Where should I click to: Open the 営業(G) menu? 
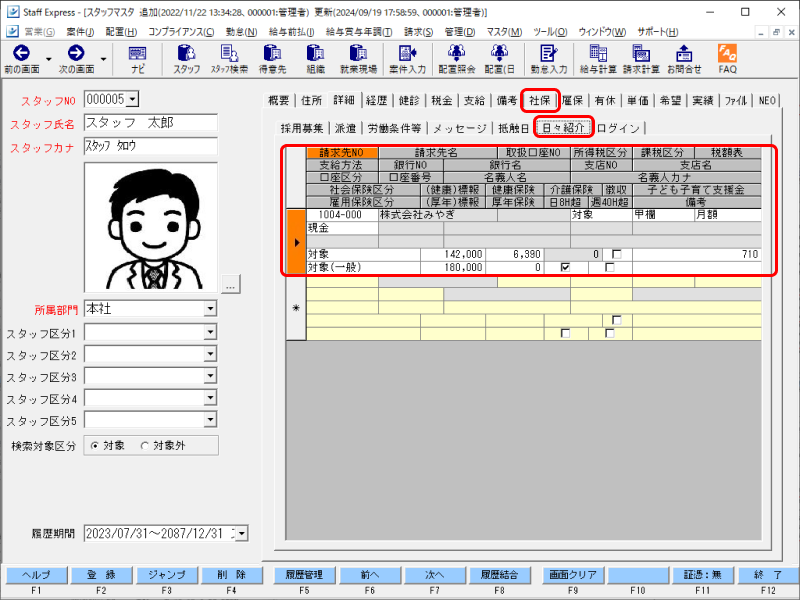39,32
